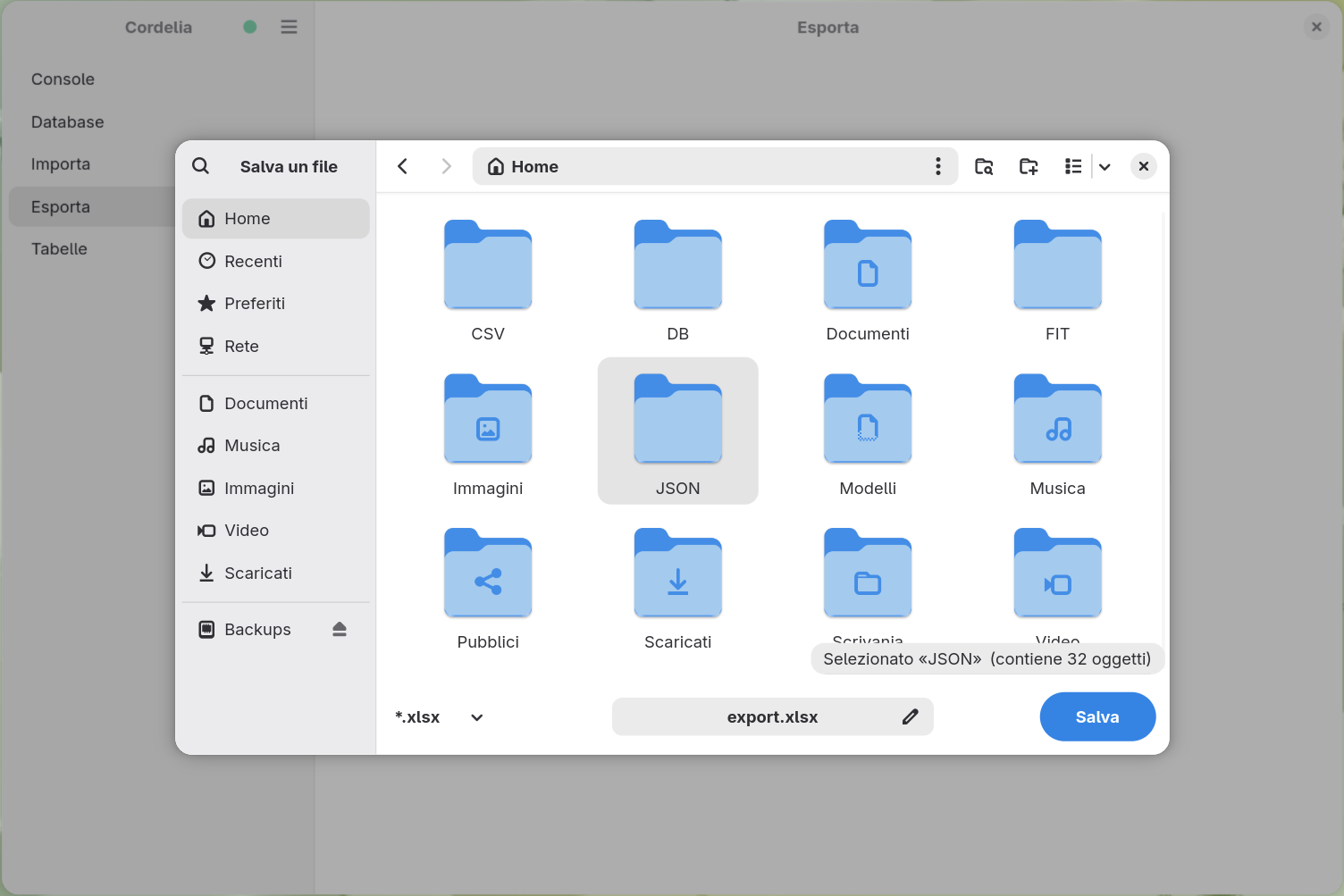
Task: Go back to the previous folder
Action: pyautogui.click(x=403, y=166)
